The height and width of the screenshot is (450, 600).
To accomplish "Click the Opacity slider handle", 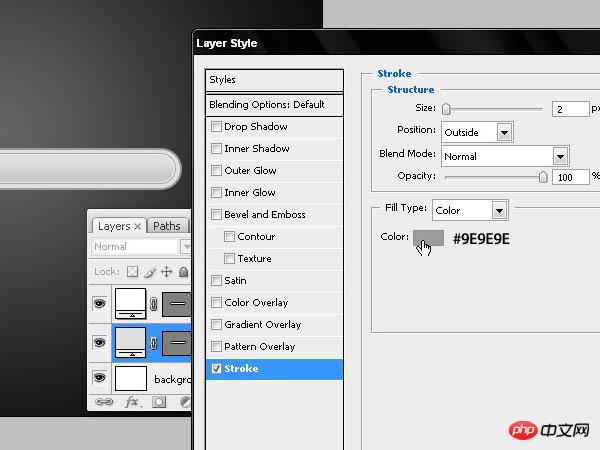I will click(543, 177).
